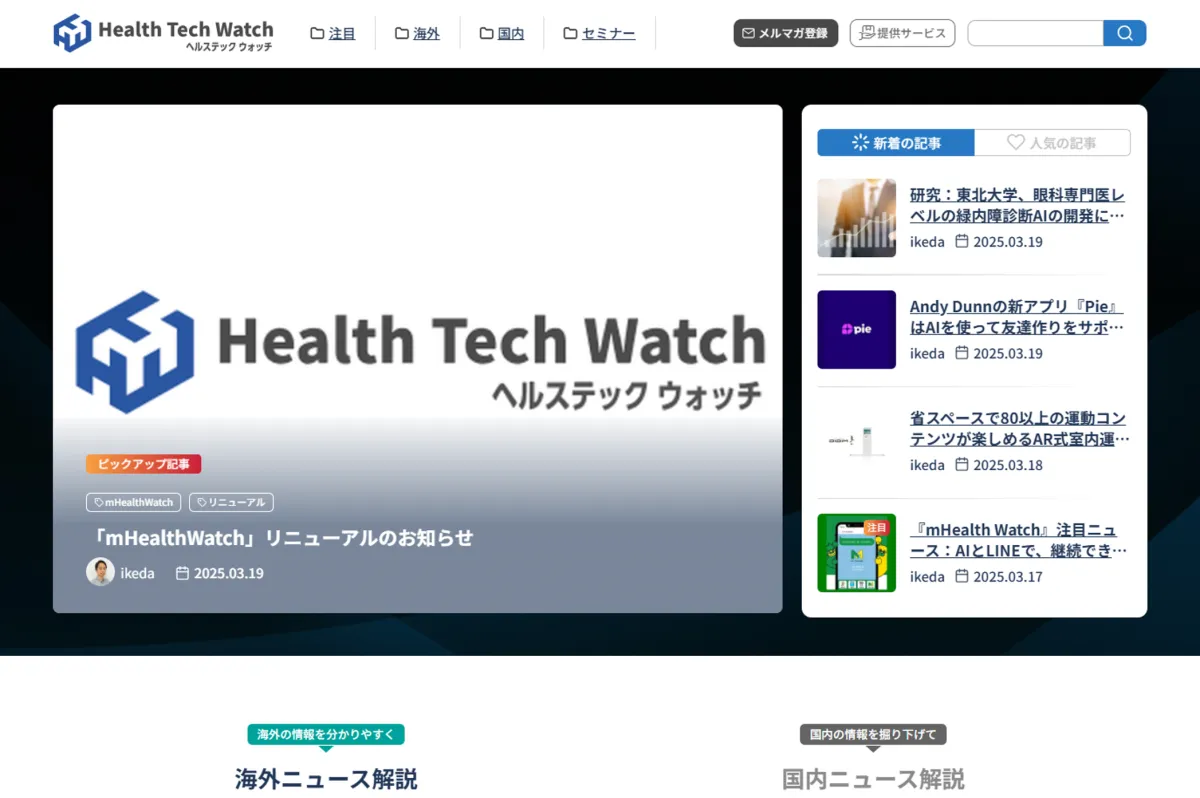Image resolution: width=1200 pixels, height=798 pixels.
Task: Open the 東北大学 緑内障診断AI article link
Action: tap(1017, 205)
